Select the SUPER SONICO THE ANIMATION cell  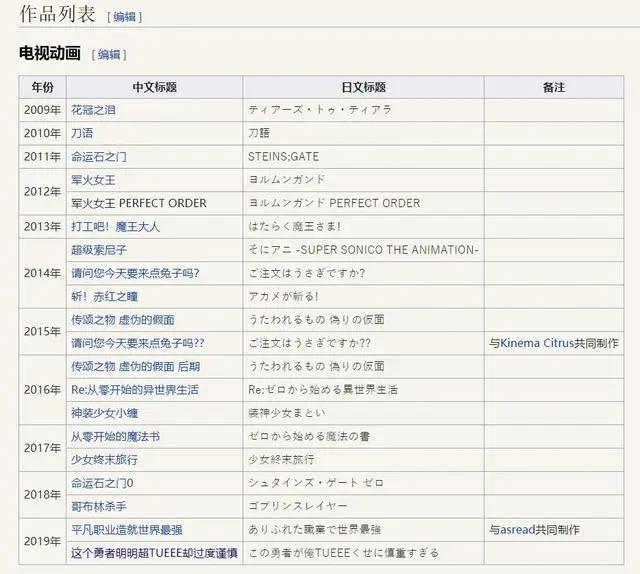point(364,250)
